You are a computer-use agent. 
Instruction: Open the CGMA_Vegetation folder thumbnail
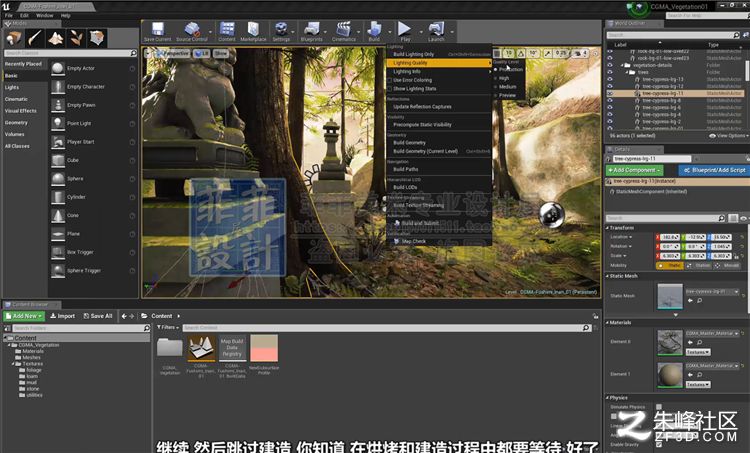tap(170, 348)
